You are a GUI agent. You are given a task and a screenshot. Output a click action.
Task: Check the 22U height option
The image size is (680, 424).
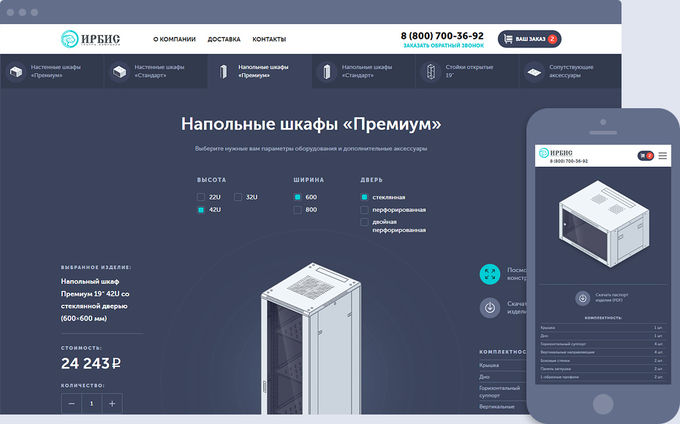201,197
